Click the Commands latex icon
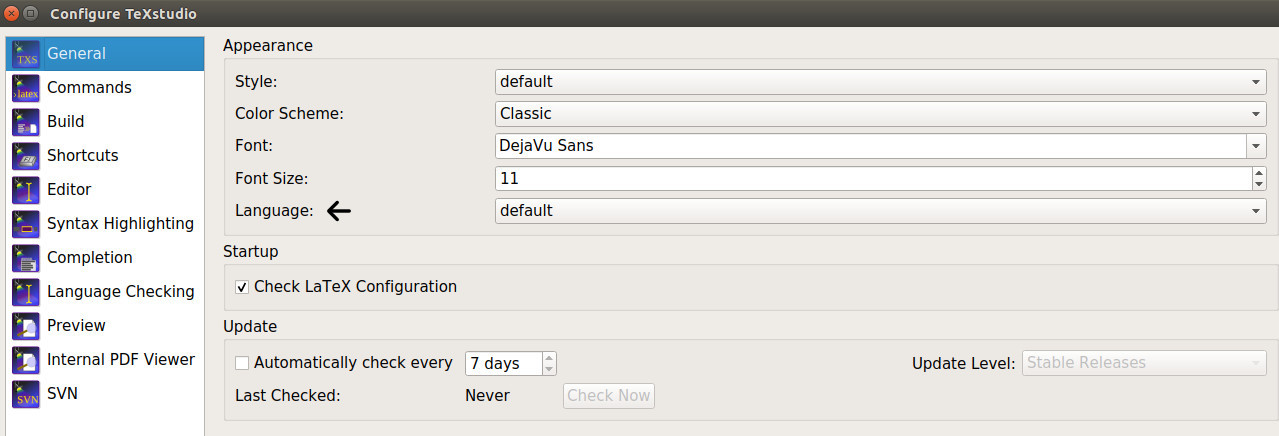This screenshot has height=436, width=1279. coord(26,88)
